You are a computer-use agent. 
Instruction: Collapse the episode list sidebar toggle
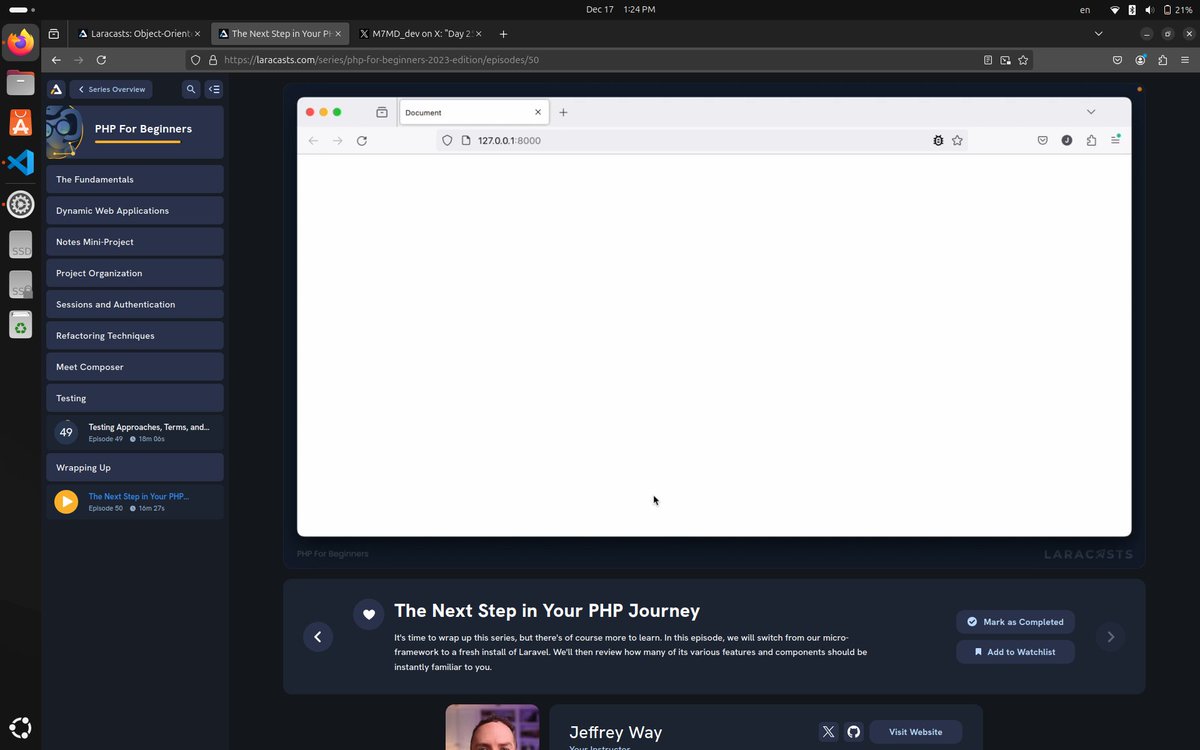click(x=214, y=89)
